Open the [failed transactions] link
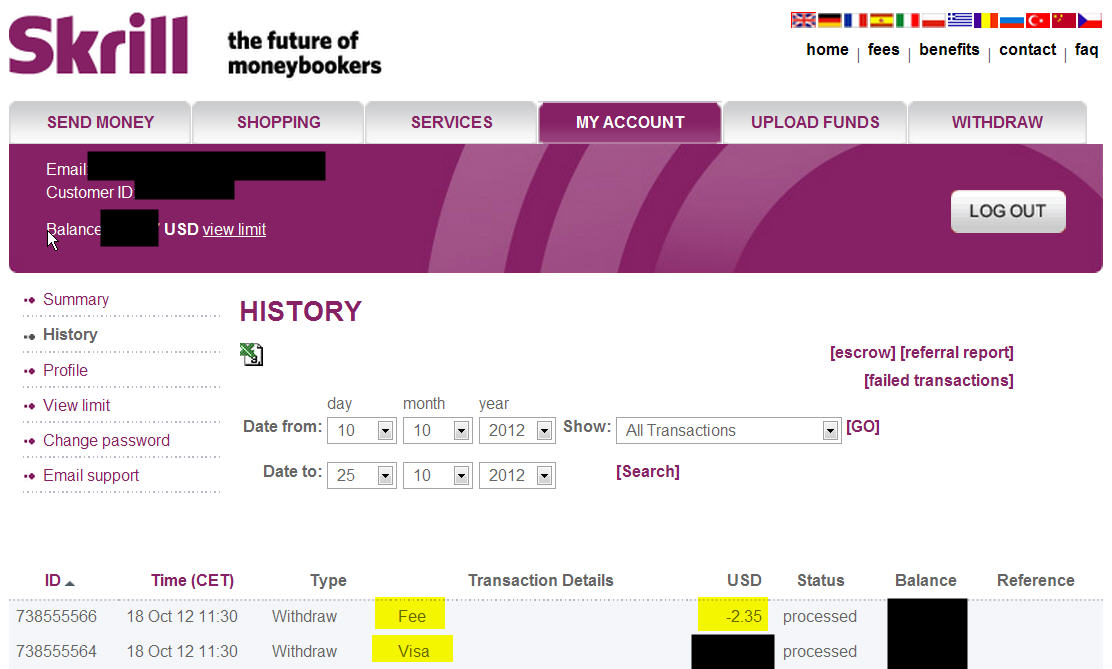The image size is (1112, 669). [938, 380]
